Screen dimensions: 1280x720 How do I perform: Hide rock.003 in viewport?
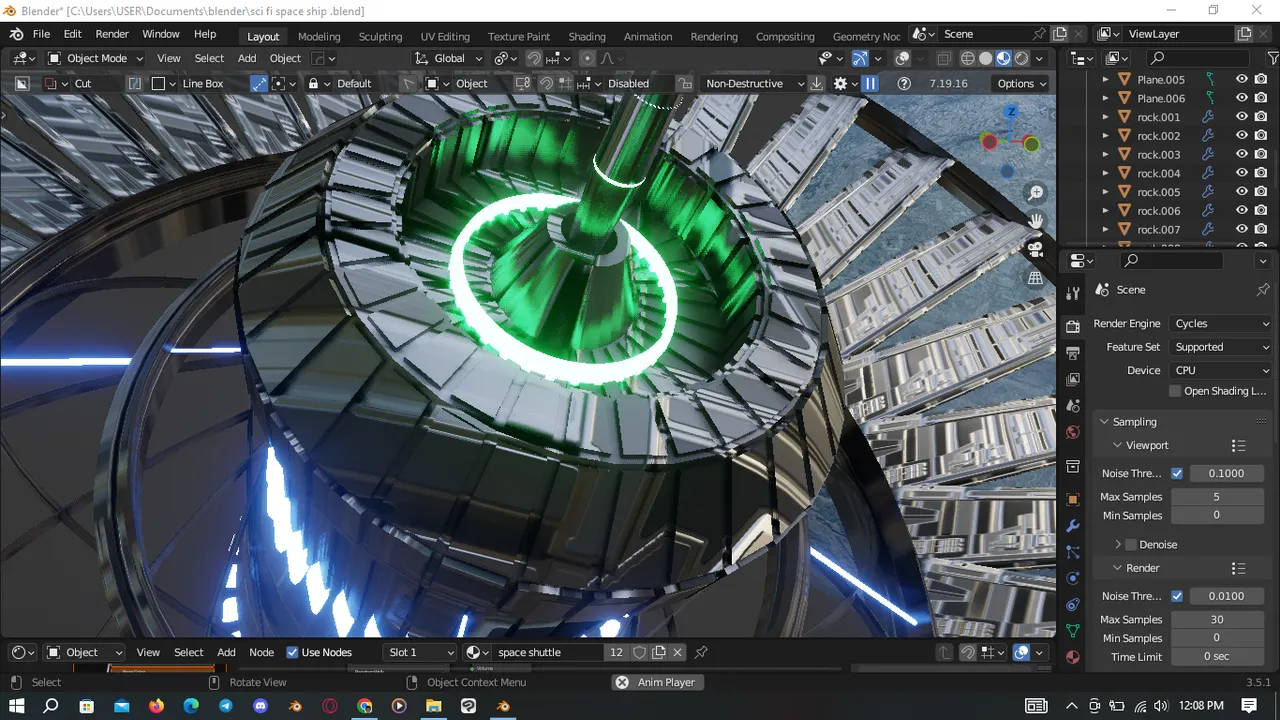[x=1242, y=154]
